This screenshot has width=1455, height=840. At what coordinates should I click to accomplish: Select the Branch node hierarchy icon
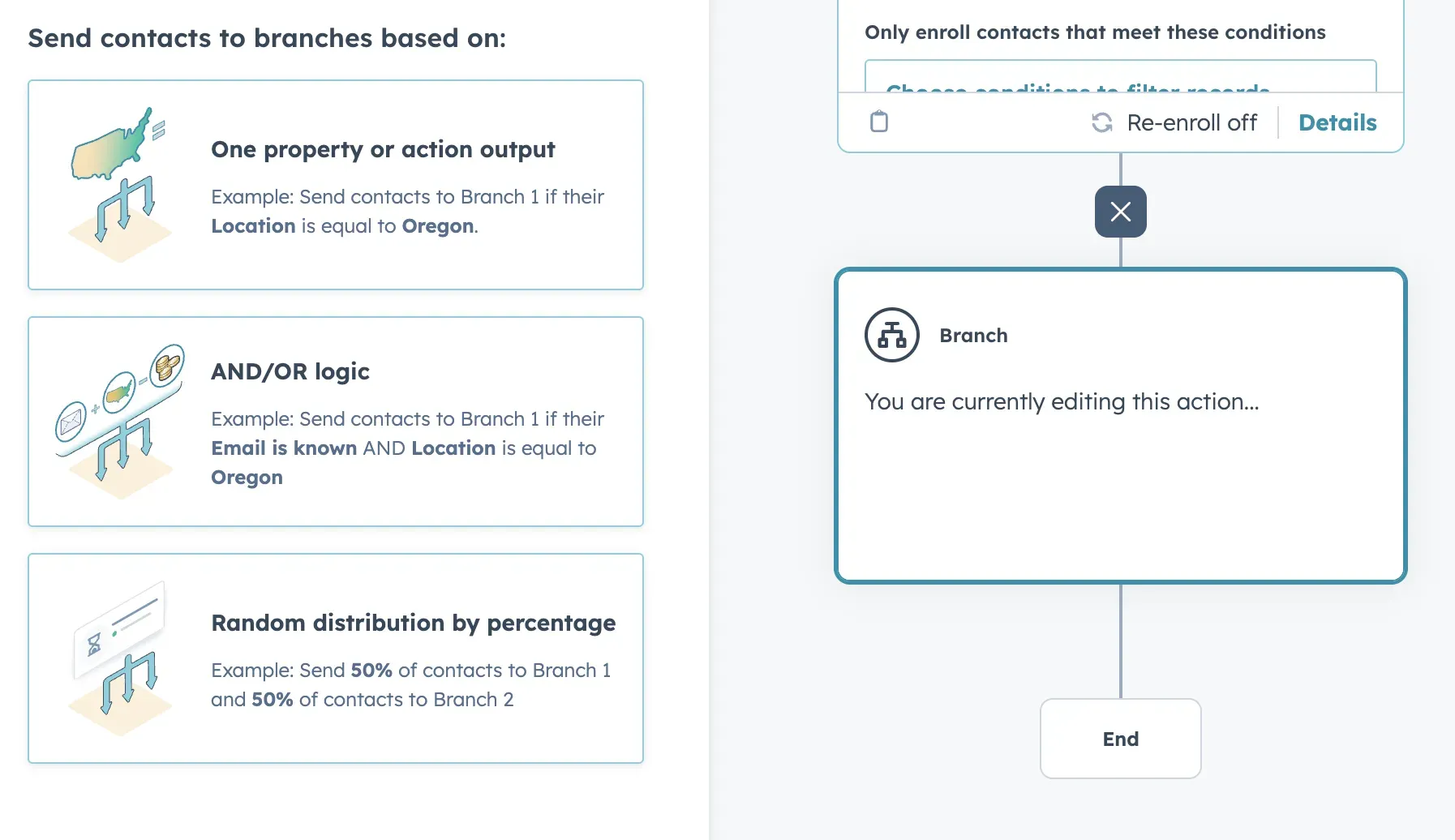tap(891, 334)
